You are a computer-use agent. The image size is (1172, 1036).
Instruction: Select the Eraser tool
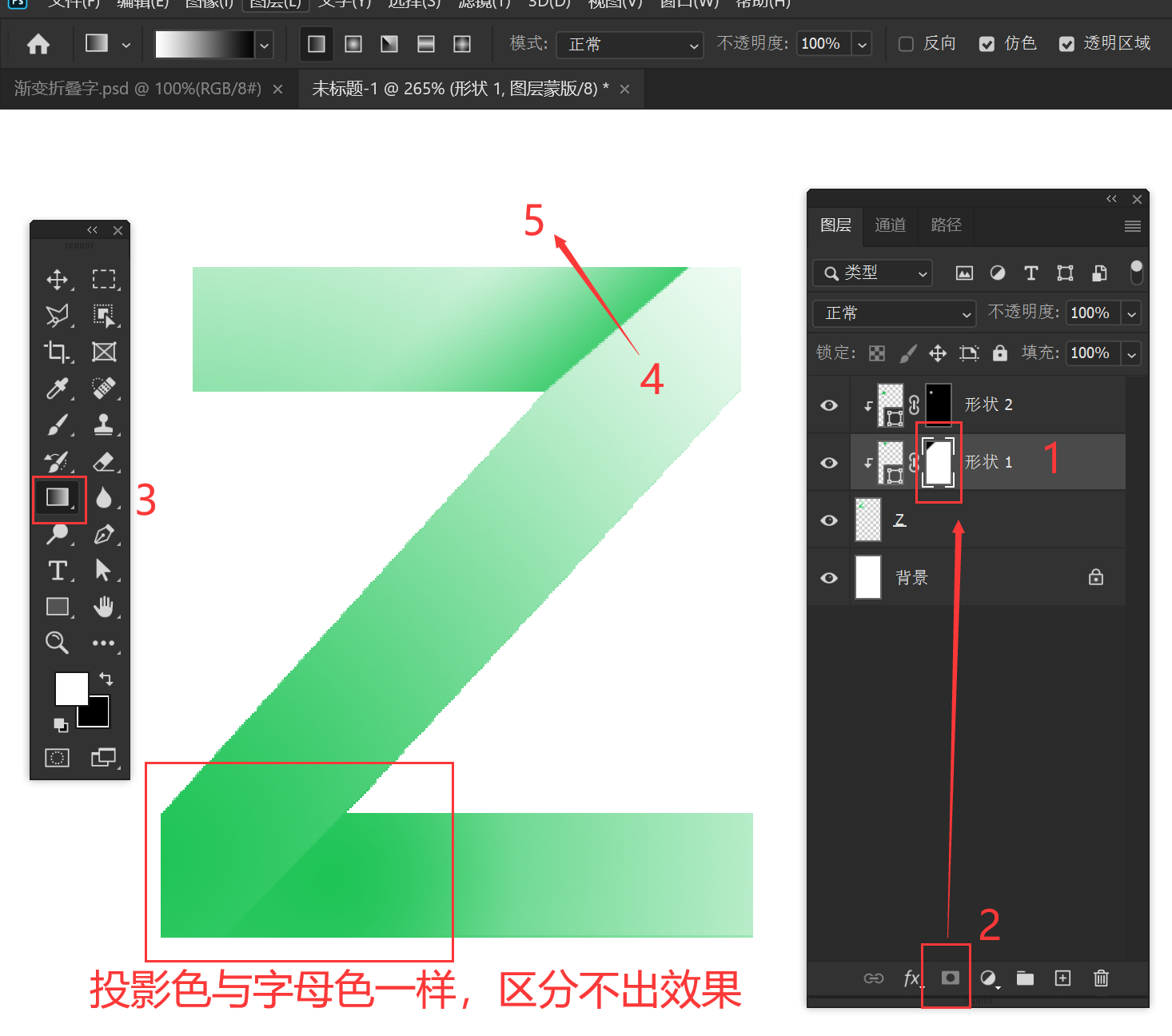point(104,461)
